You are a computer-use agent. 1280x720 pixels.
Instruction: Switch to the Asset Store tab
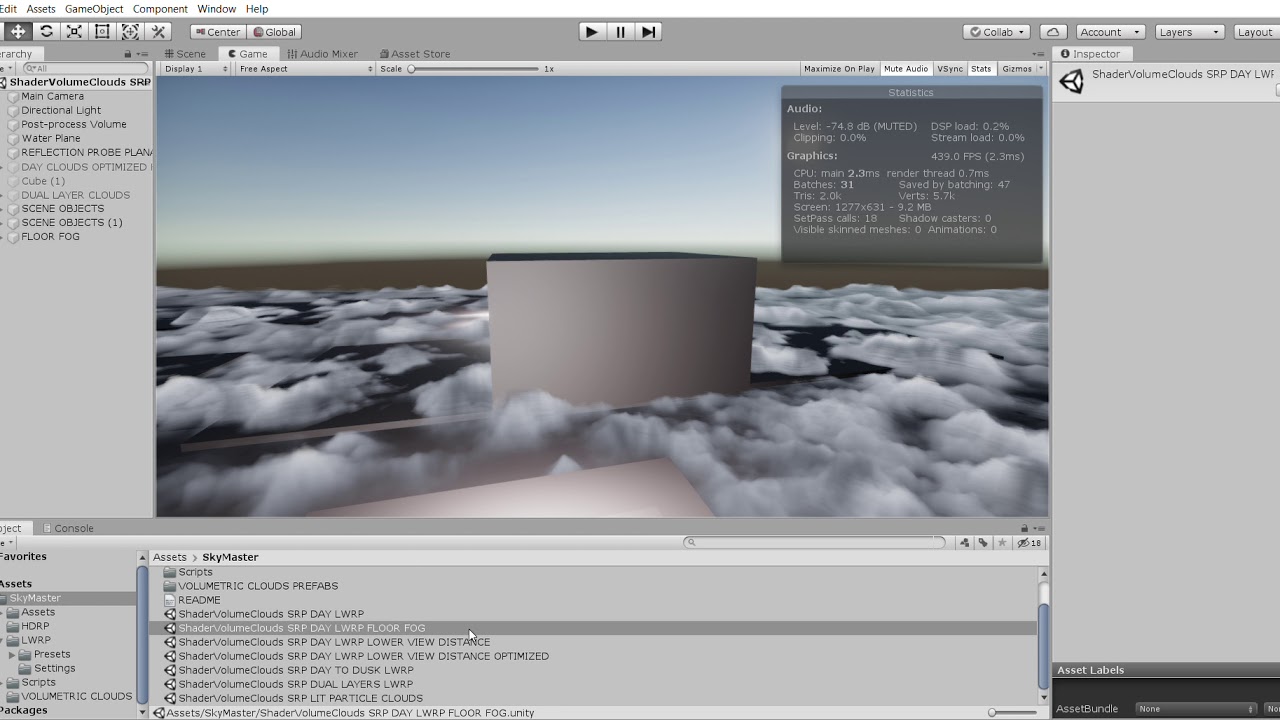click(414, 54)
